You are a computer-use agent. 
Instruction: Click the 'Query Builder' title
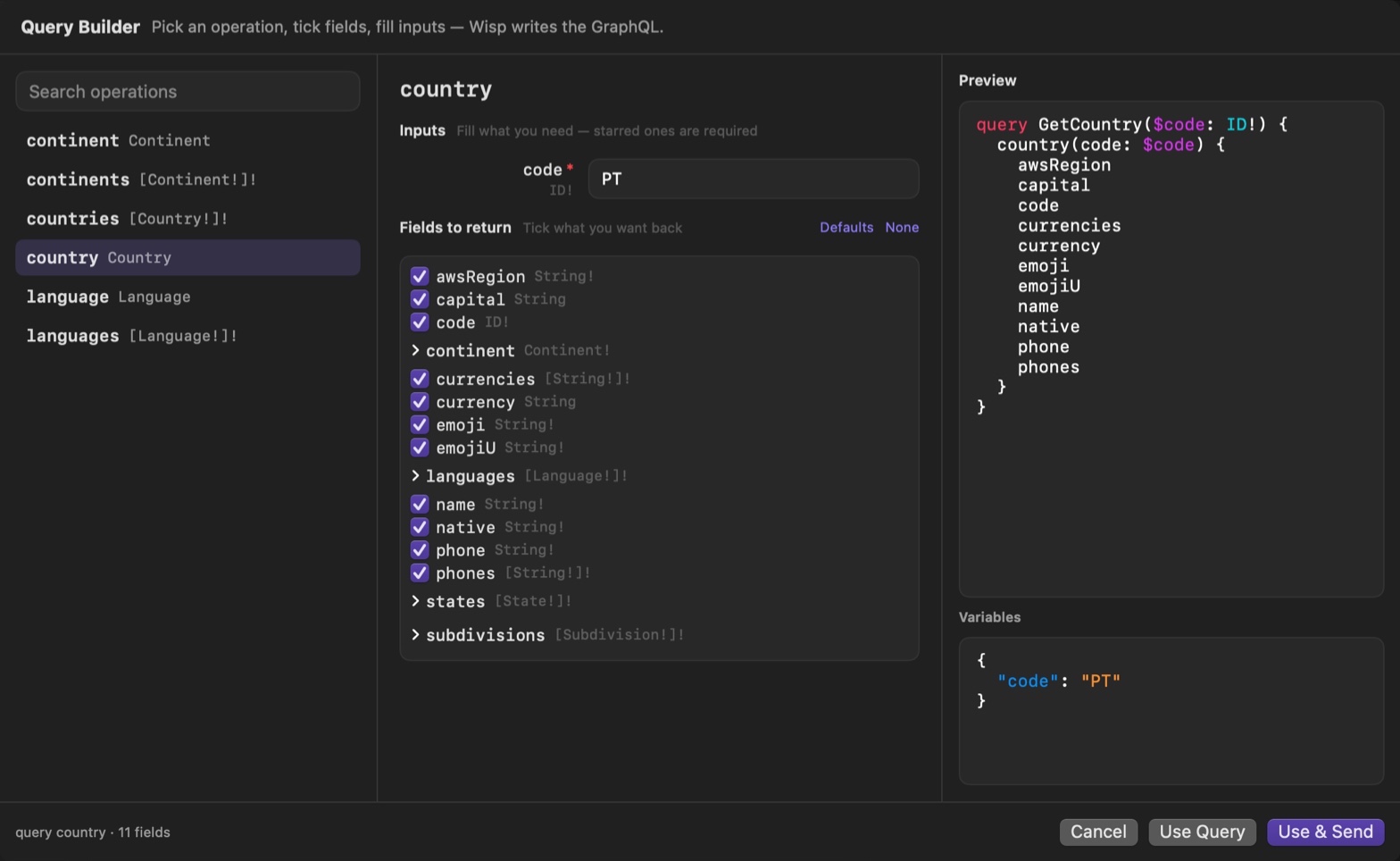tap(80, 27)
